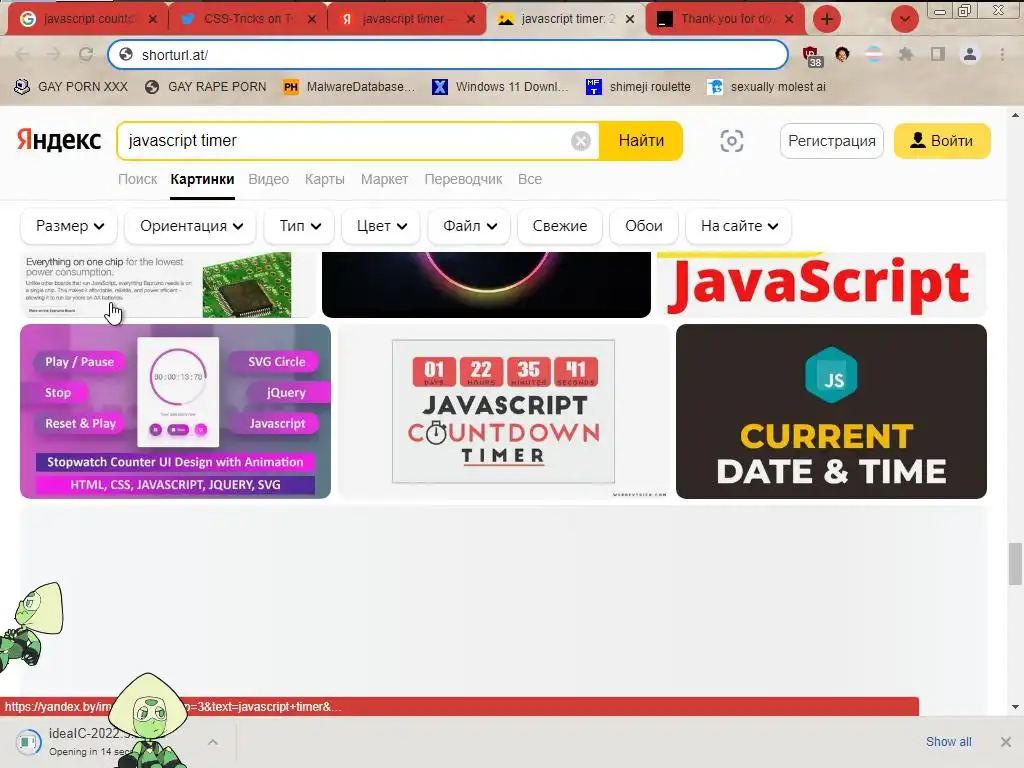Open the Карты tab
The image size is (1024, 768).
tap(325, 179)
